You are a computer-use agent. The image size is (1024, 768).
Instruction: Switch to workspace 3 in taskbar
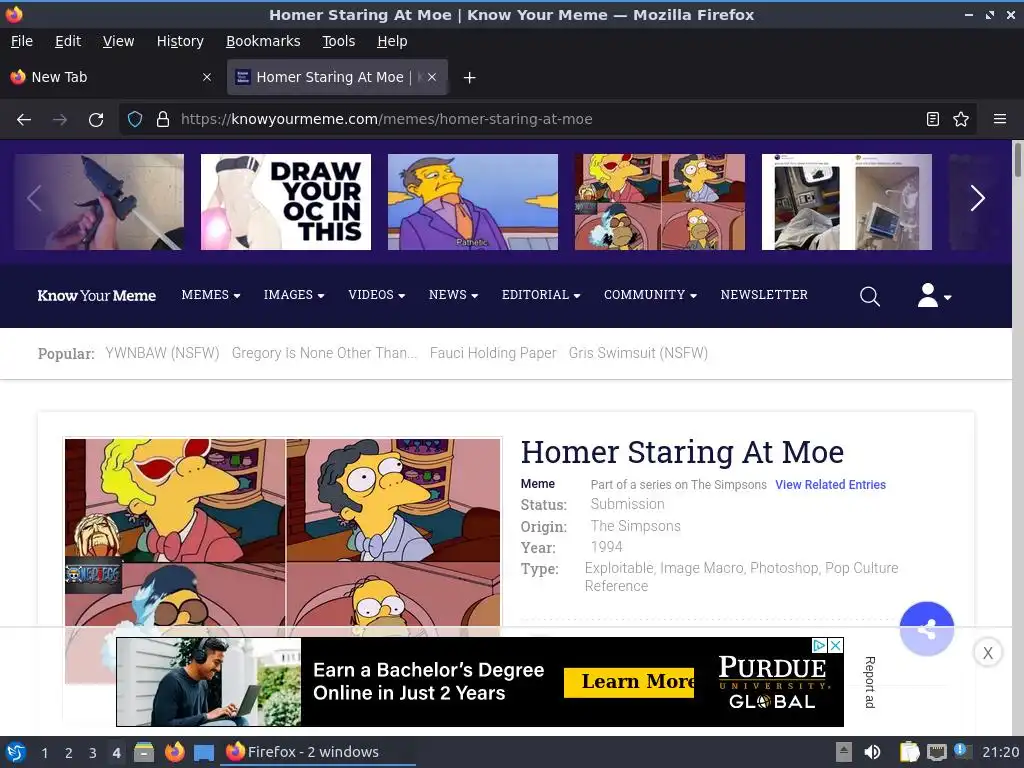pos(93,753)
